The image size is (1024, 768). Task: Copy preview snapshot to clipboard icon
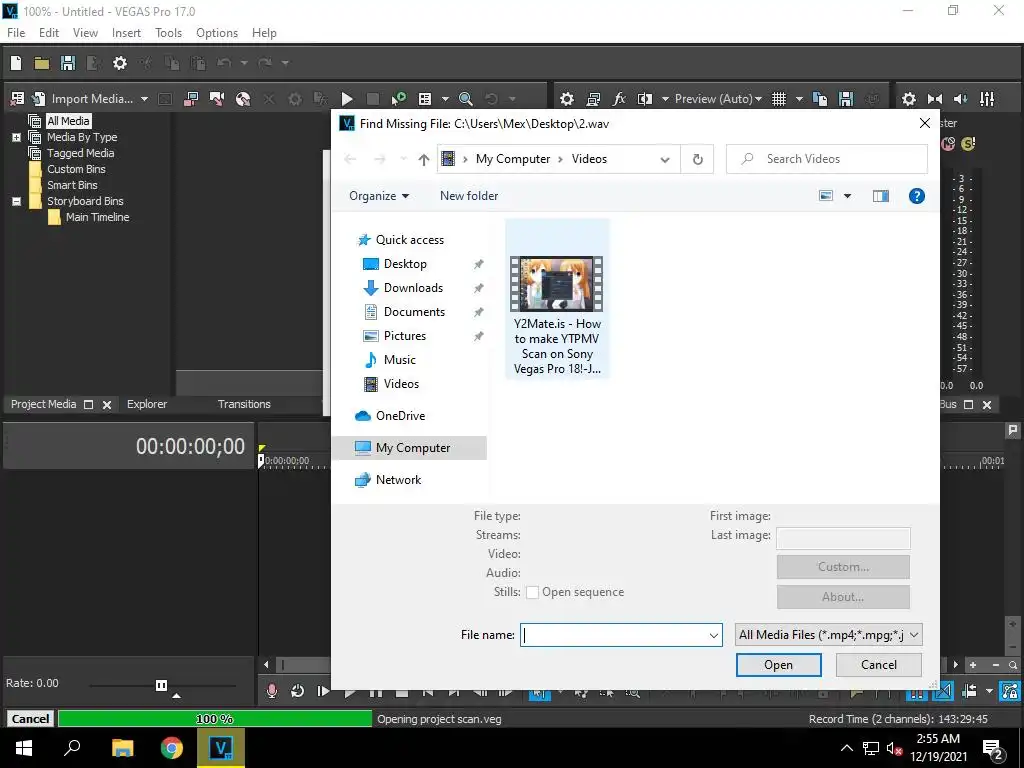click(x=820, y=99)
